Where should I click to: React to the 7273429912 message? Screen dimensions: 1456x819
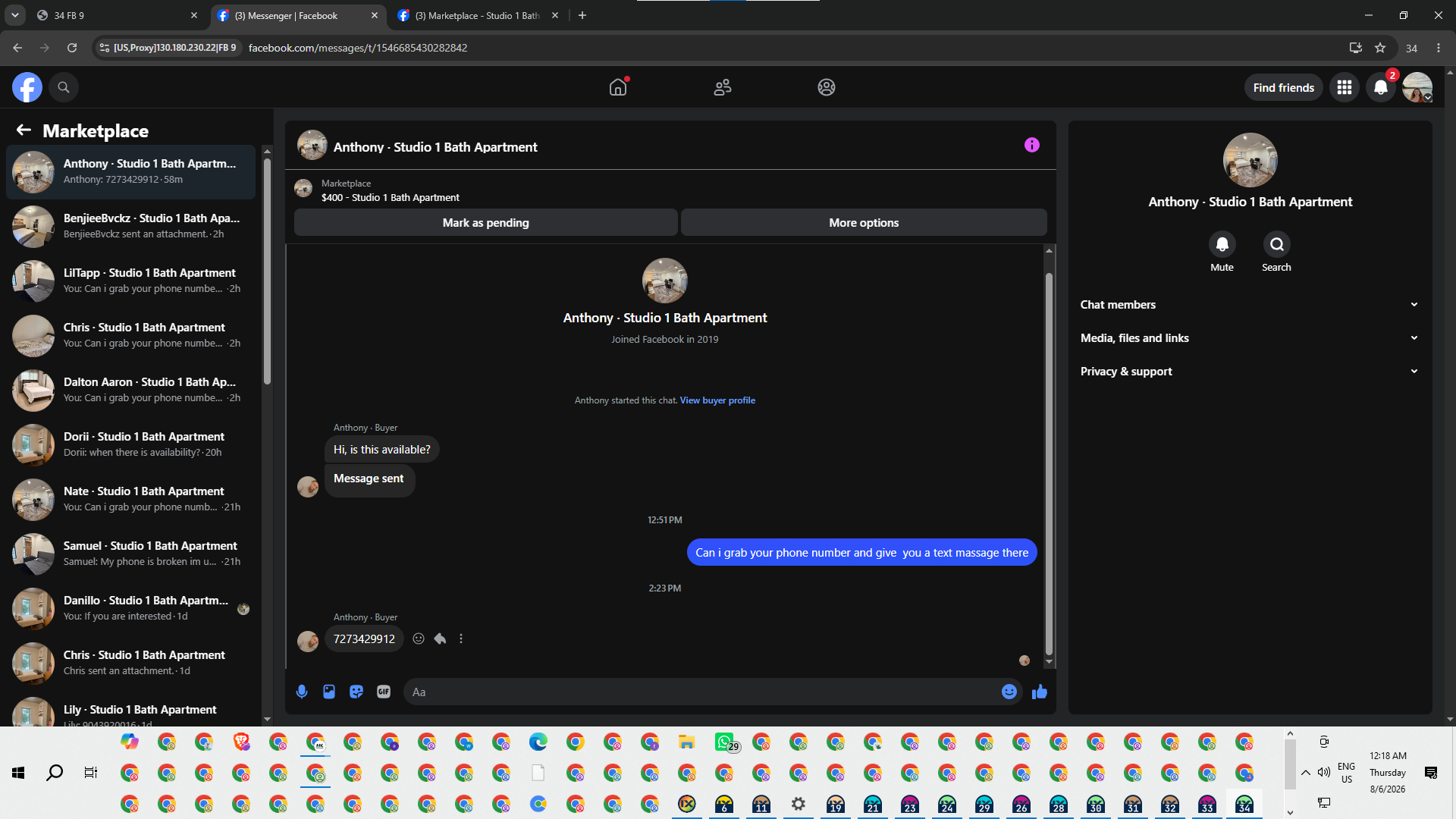pyautogui.click(x=419, y=639)
